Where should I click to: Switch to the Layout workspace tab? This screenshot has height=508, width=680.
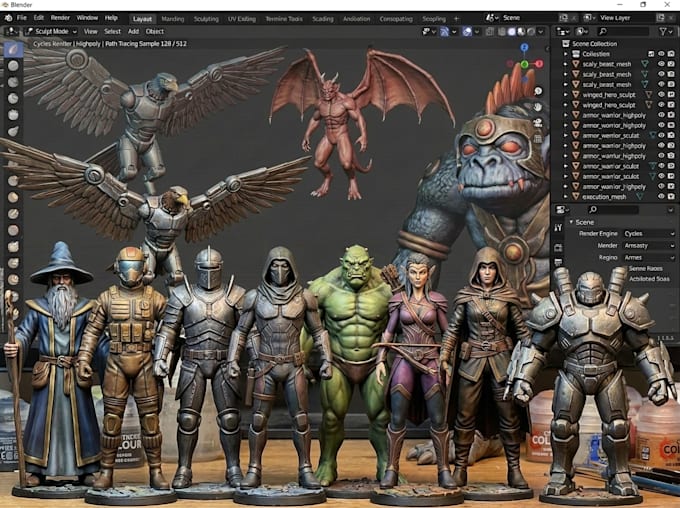pos(142,19)
